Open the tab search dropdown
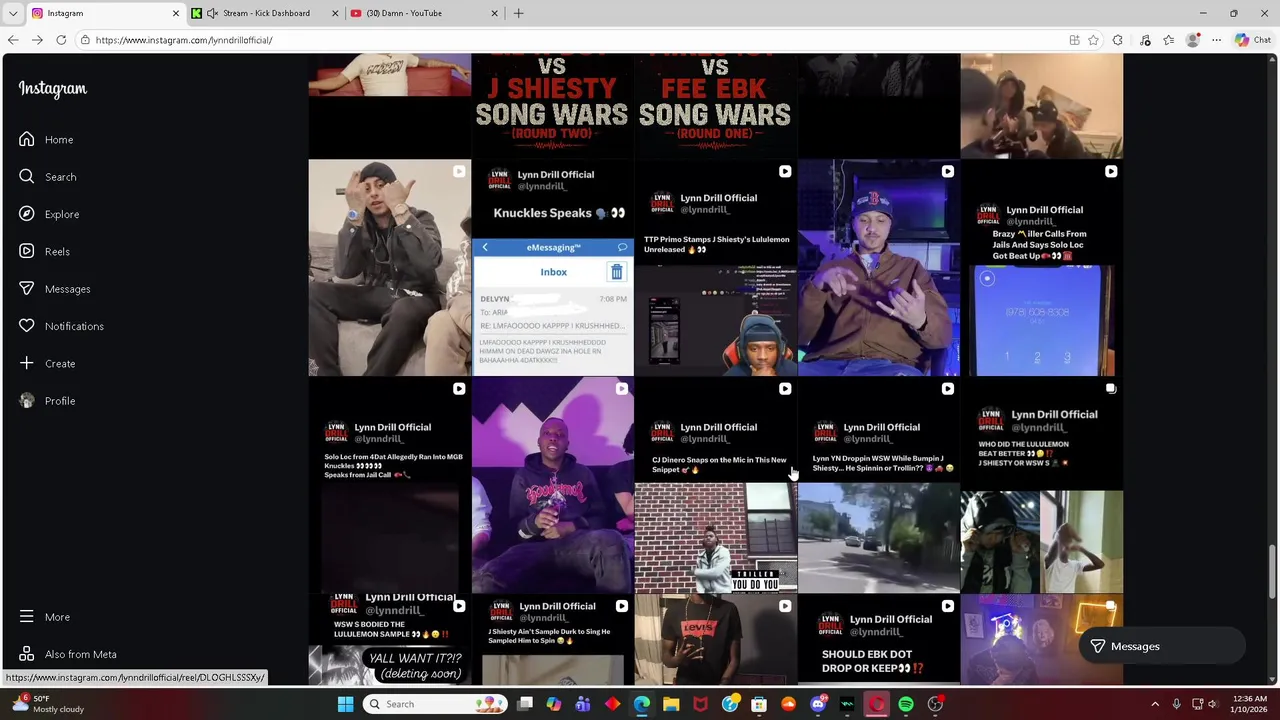This screenshot has height=720, width=1280. (12, 13)
